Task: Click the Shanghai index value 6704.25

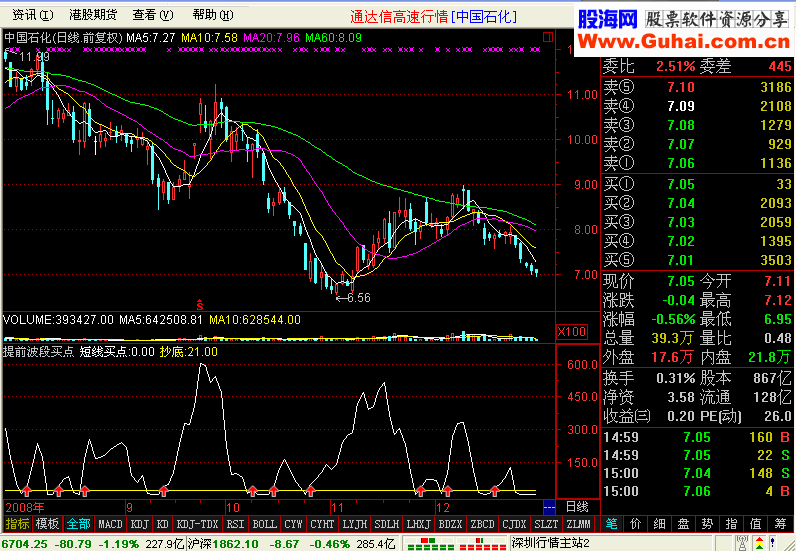Action: coord(25,544)
